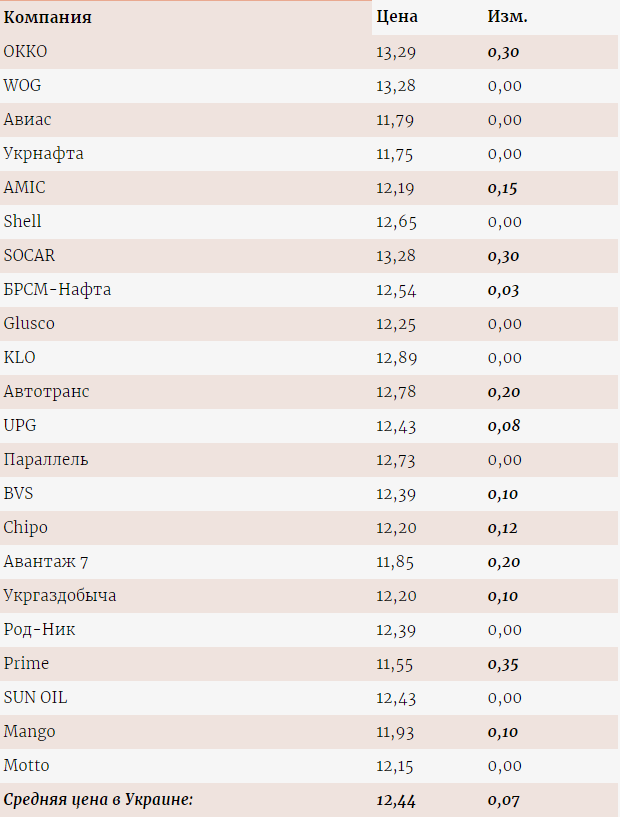Click the Цена column header
The height and width of the screenshot is (817, 620).
click(397, 17)
